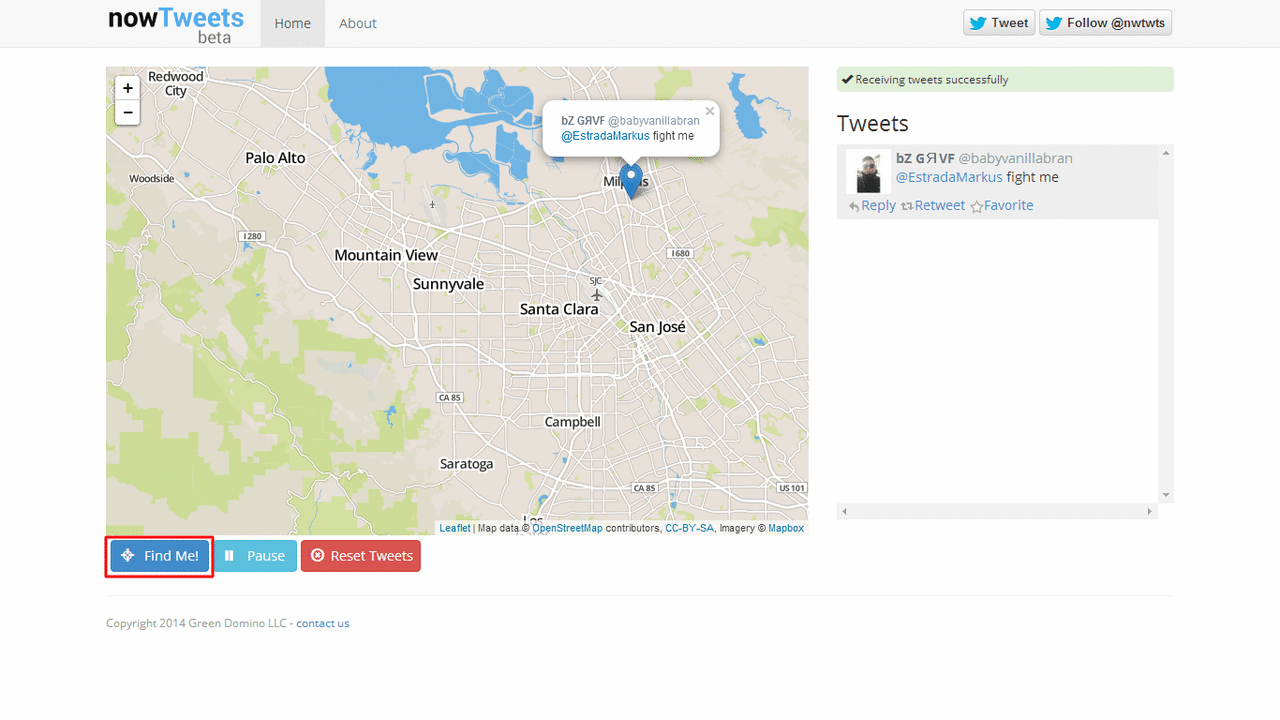The height and width of the screenshot is (720, 1280).
Task: Follow @nwtwts on Twitter
Action: point(1105,23)
